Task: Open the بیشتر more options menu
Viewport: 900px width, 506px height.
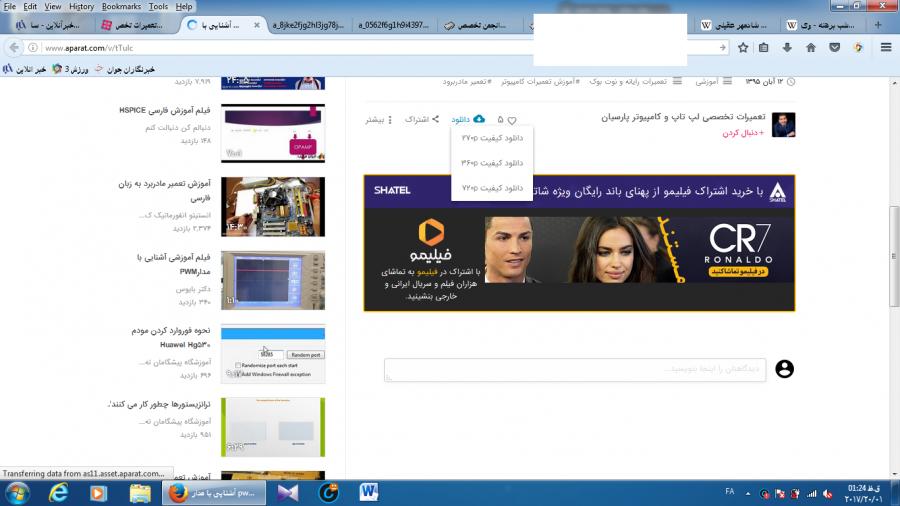Action: click(379, 119)
